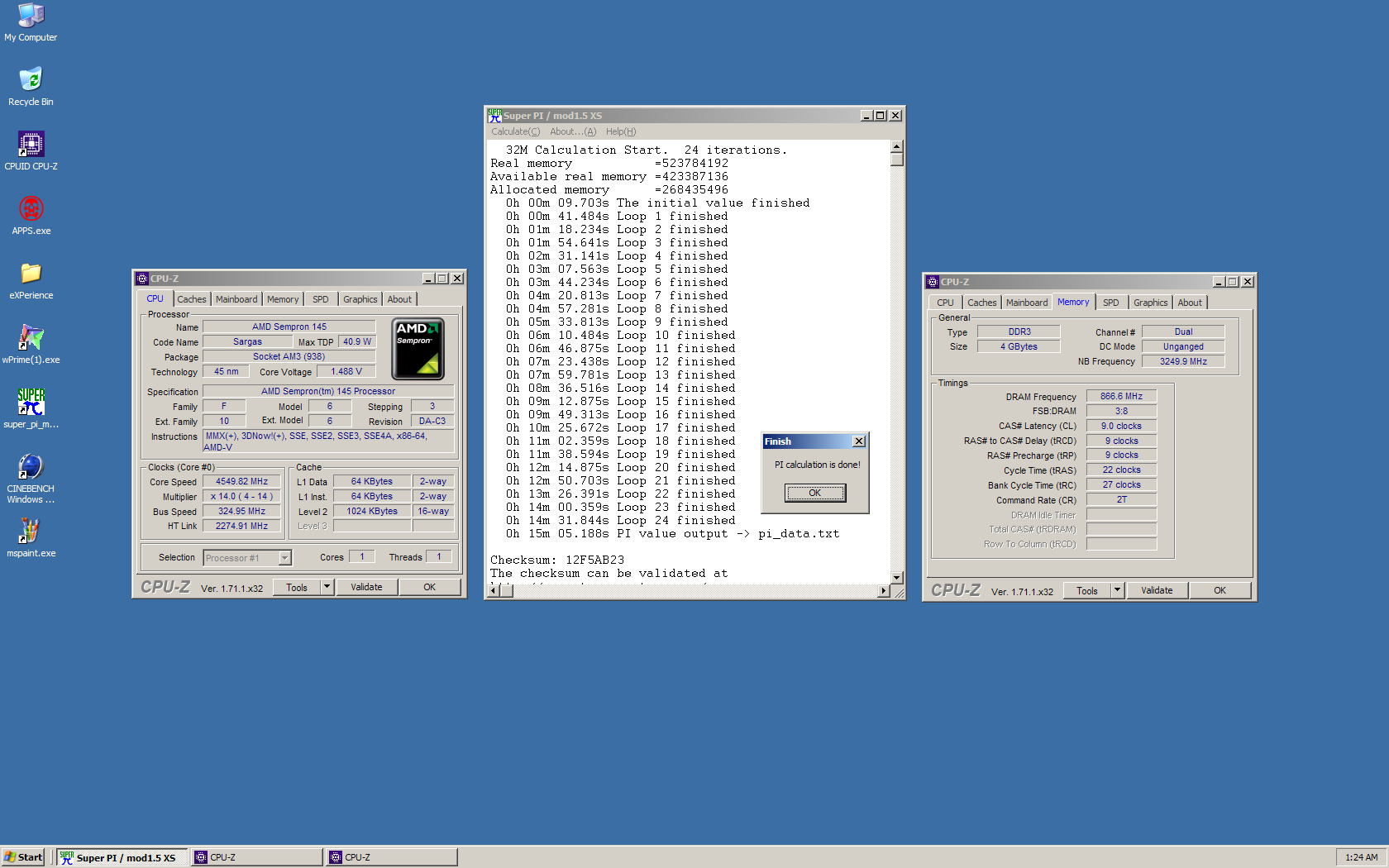Viewport: 1389px width, 868px height.
Task: Switch to Mainboard tab in left CPU-Z
Action: (x=236, y=299)
